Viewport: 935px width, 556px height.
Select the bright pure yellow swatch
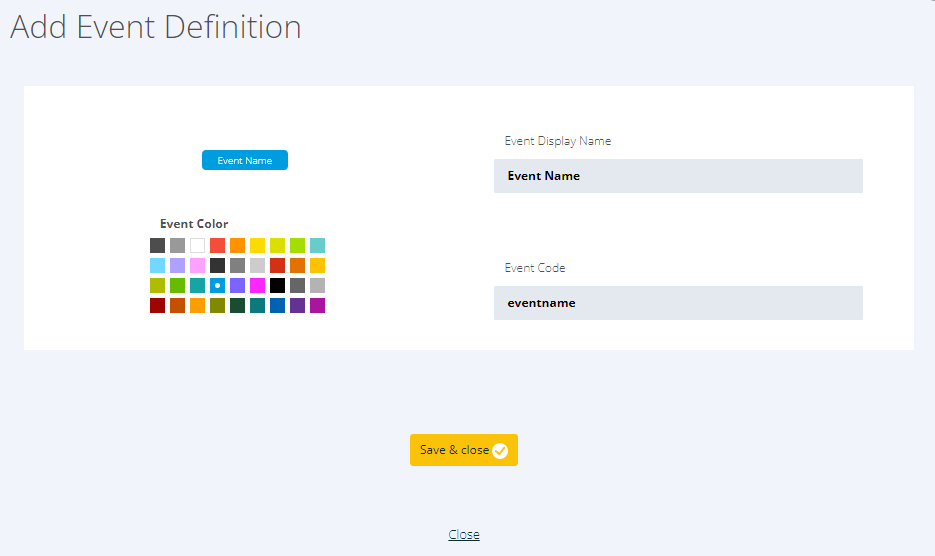tap(258, 245)
